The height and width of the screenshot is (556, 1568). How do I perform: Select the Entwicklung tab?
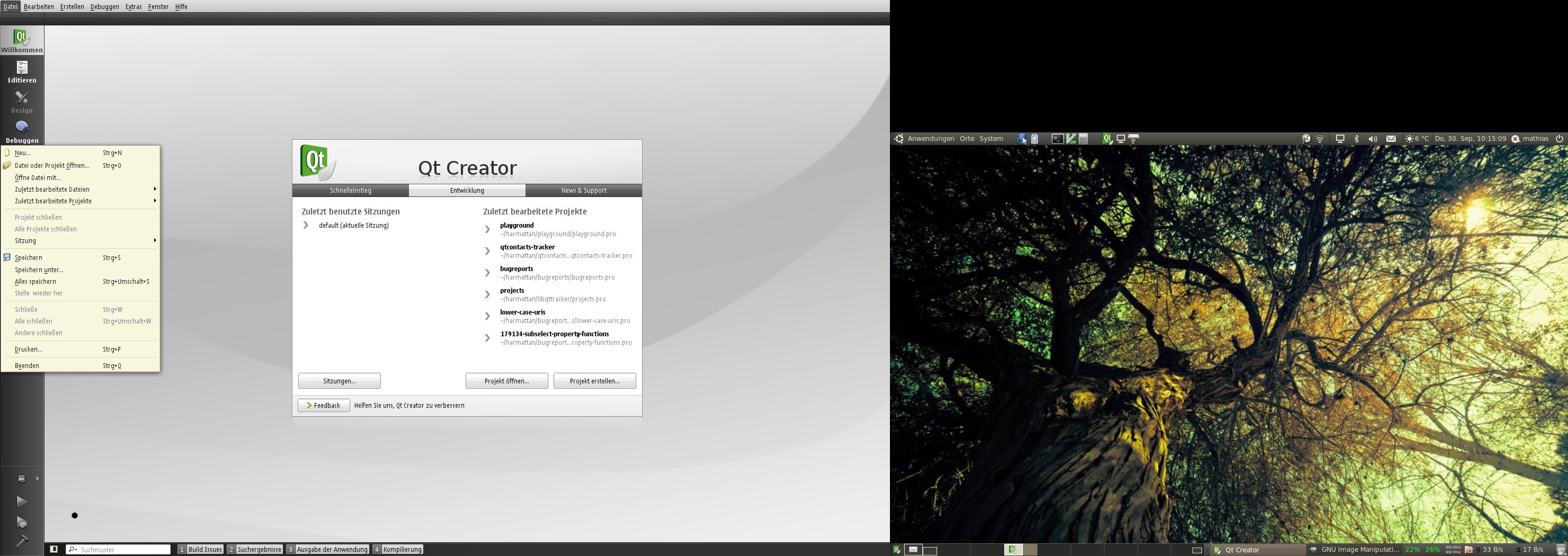(467, 191)
